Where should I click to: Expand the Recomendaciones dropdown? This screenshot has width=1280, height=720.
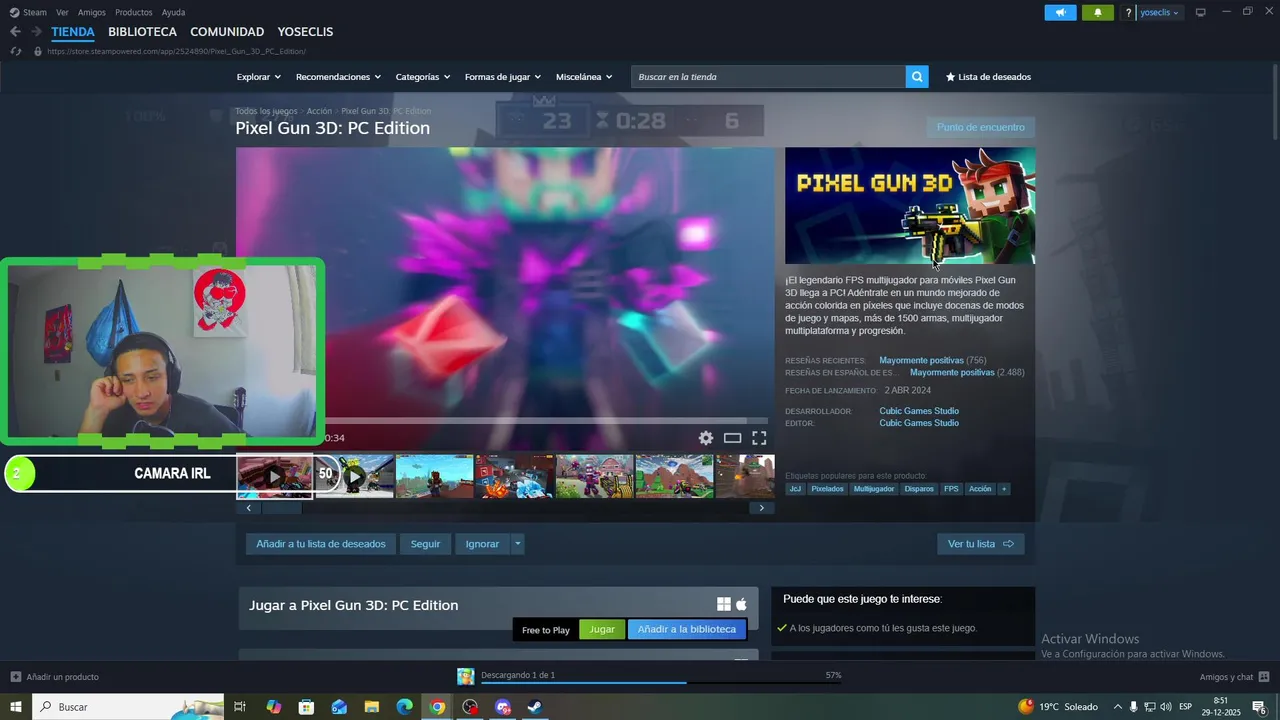point(338,77)
